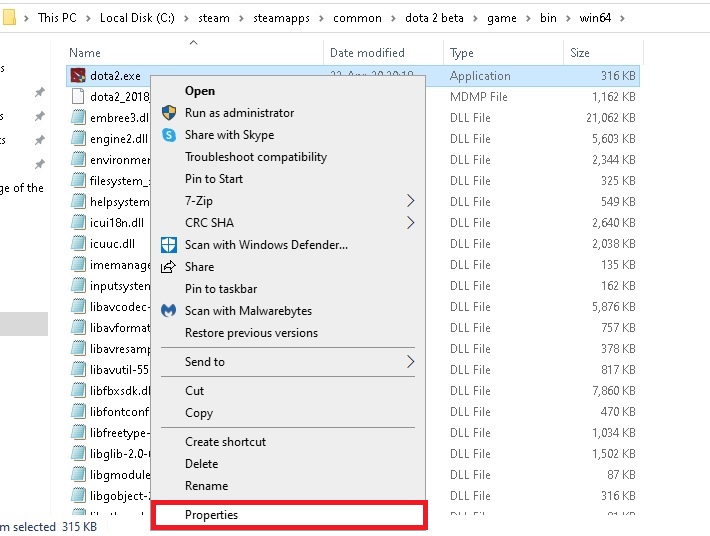
Task: Click the folder icon in the address bar
Action: 9,18
